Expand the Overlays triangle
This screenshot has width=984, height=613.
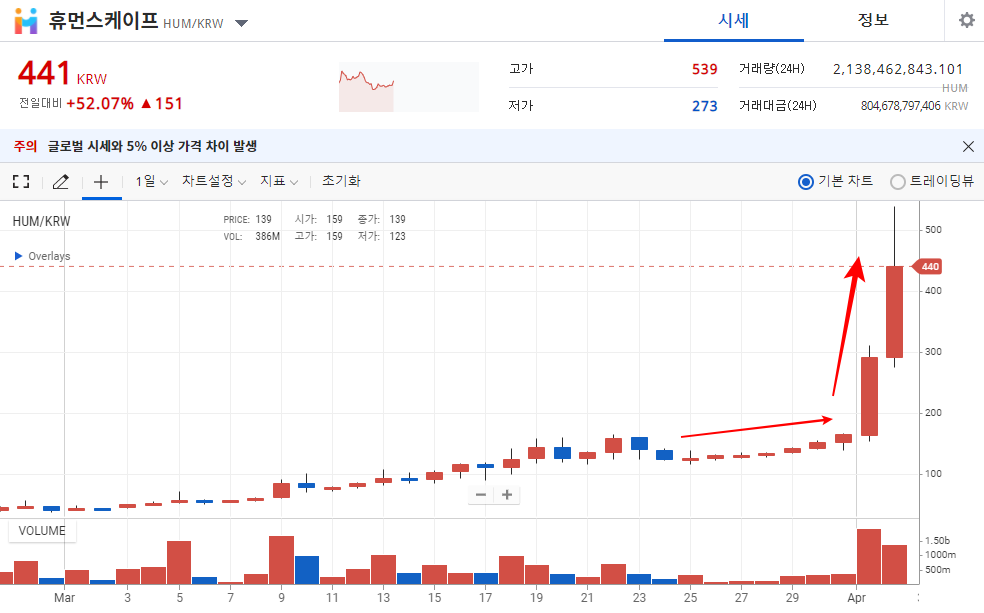[18, 256]
